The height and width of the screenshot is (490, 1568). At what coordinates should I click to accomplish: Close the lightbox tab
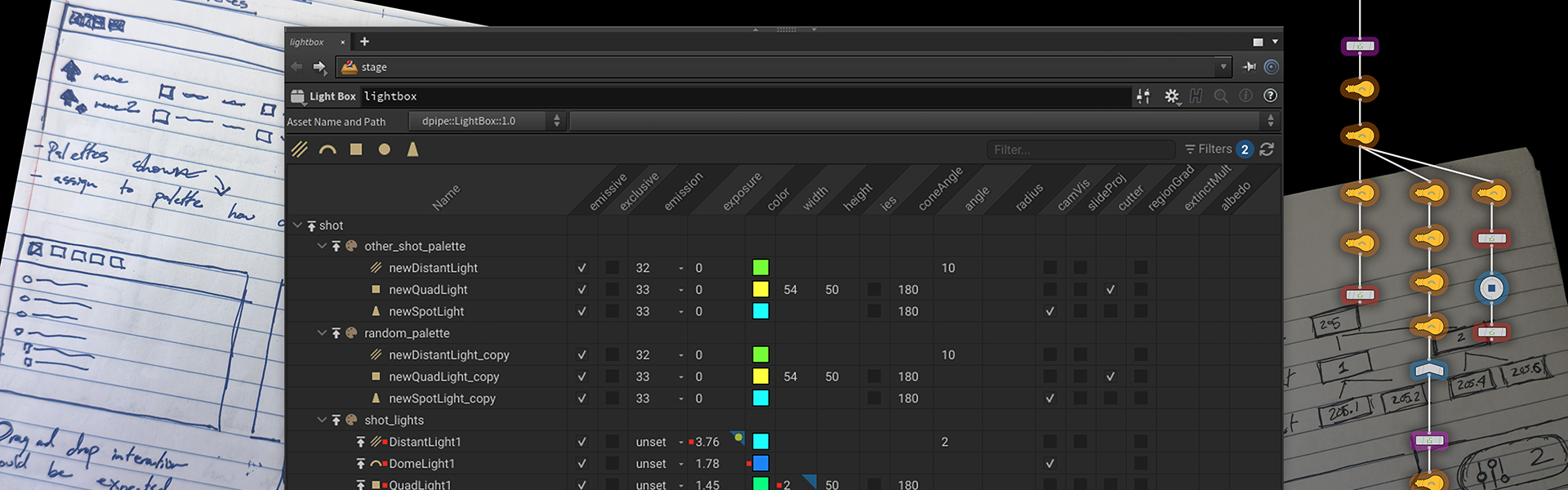coord(342,42)
